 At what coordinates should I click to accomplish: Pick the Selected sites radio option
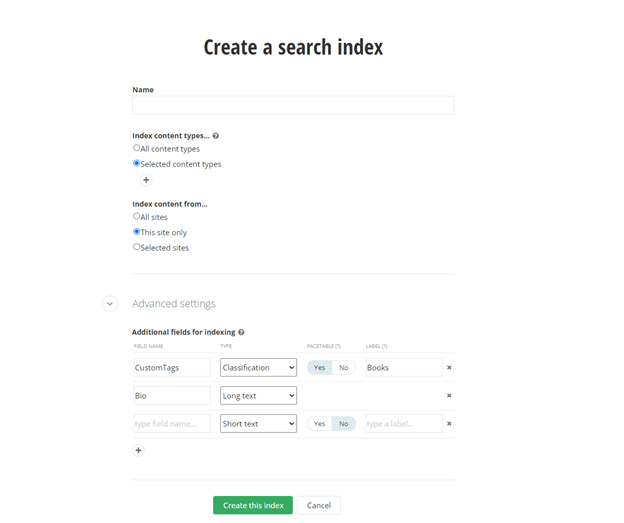[x=137, y=247]
